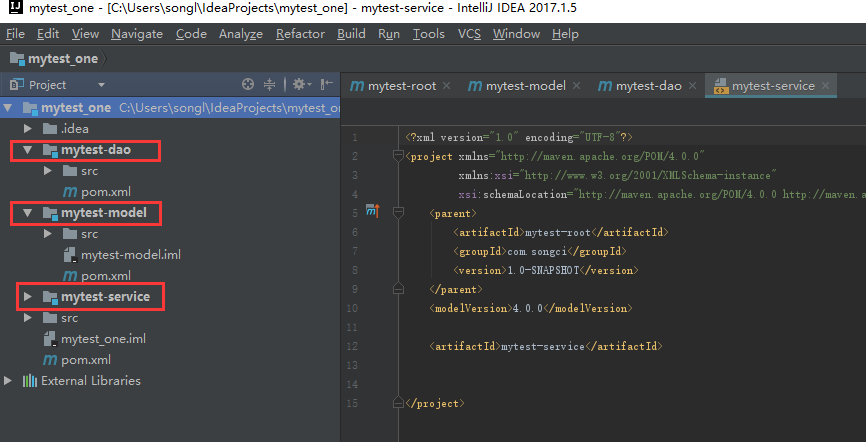Open the Help menu
This screenshot has width=866, height=442.
[565, 34]
